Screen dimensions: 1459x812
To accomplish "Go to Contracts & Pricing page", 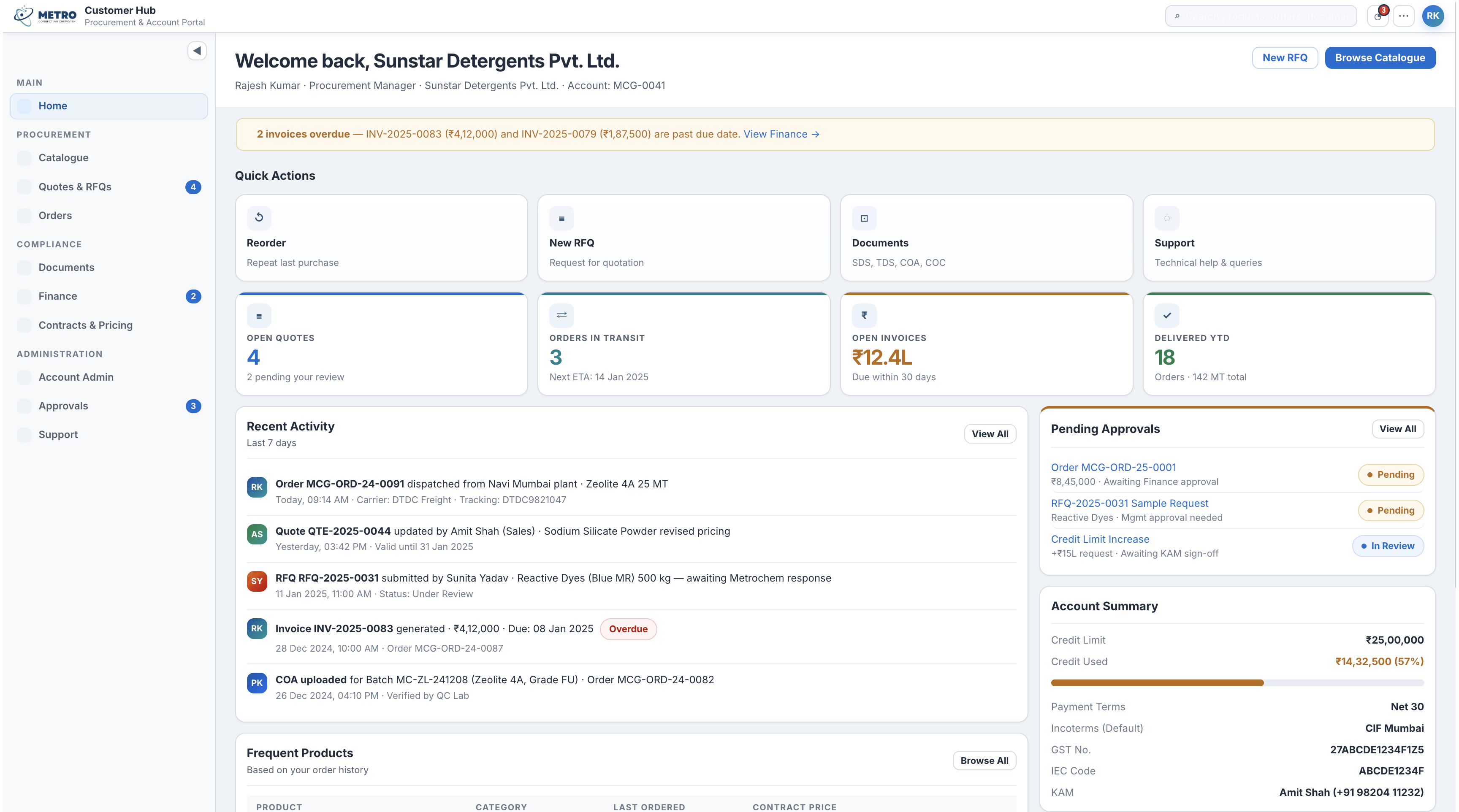I will click(x=86, y=325).
